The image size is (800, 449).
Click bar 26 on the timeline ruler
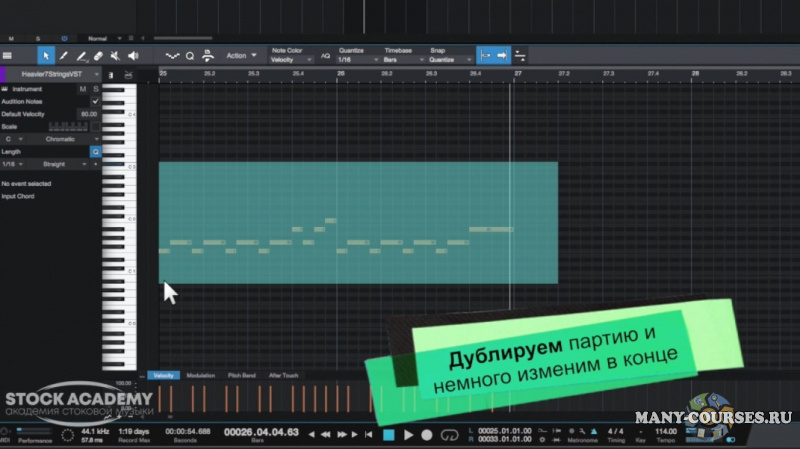[x=341, y=73]
